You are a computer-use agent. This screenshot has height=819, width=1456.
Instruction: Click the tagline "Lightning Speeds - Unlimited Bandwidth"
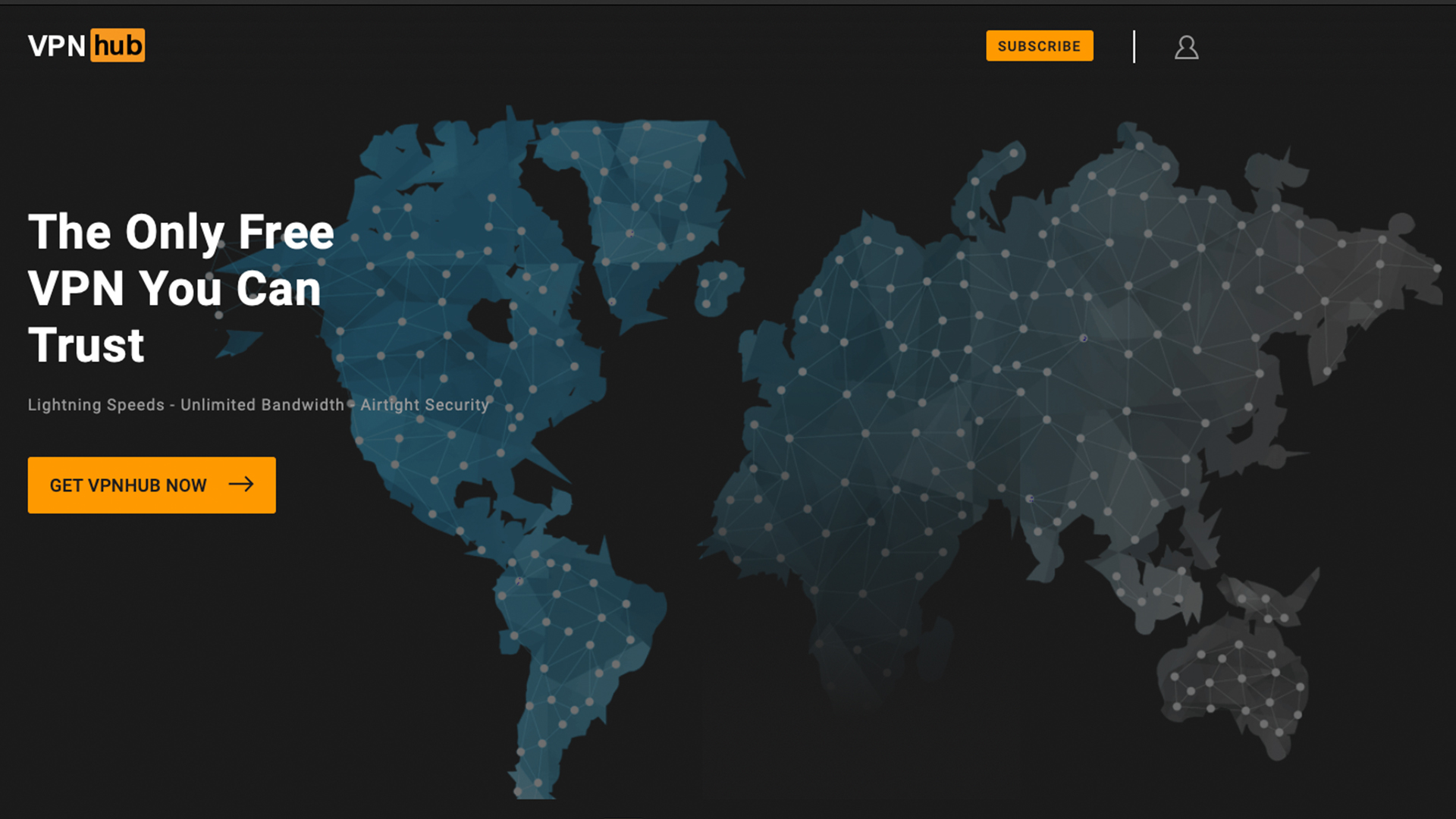point(186,404)
